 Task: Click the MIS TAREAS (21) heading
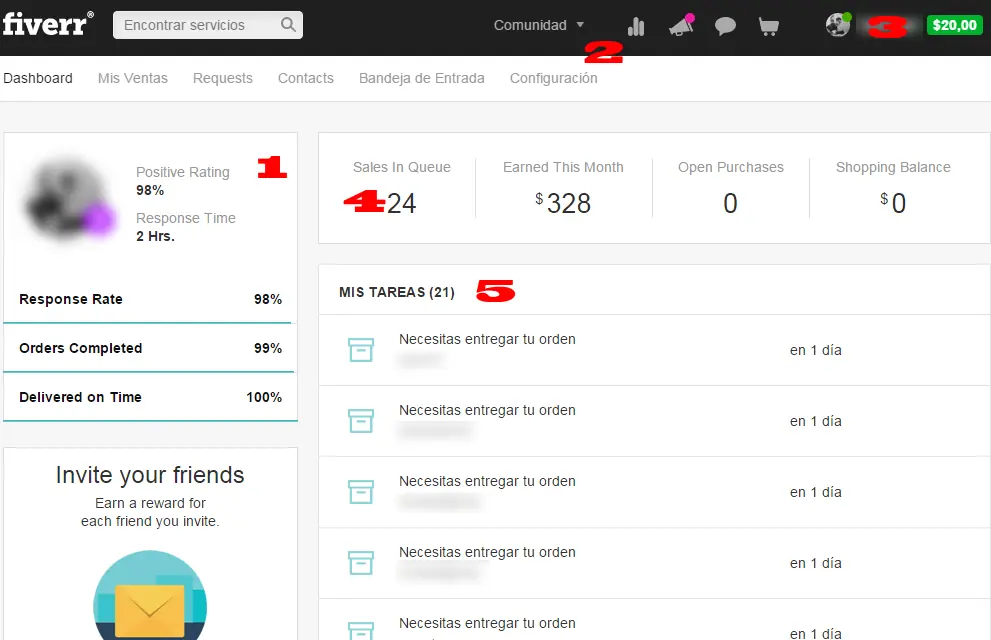[x=397, y=293]
